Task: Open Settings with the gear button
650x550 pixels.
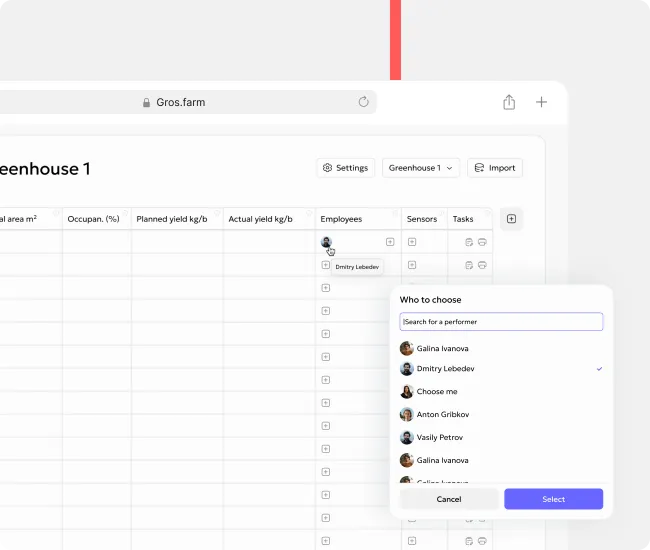Action: [345, 168]
